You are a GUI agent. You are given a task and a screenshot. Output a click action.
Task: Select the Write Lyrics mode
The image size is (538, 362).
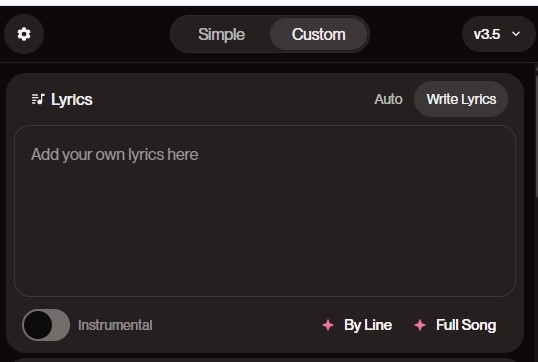pyautogui.click(x=461, y=99)
